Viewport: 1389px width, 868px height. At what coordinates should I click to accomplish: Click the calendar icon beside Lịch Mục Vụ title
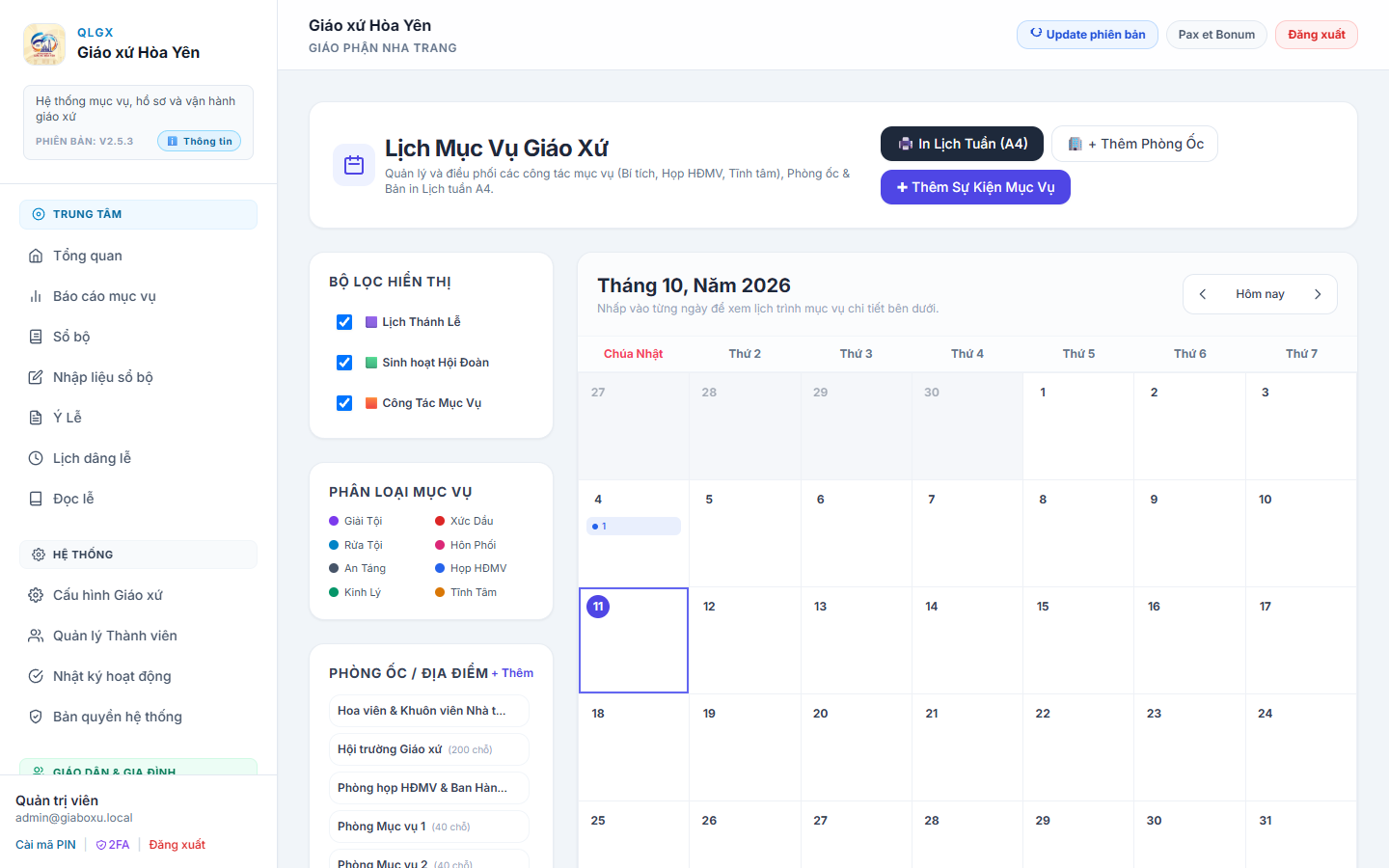pos(354,165)
